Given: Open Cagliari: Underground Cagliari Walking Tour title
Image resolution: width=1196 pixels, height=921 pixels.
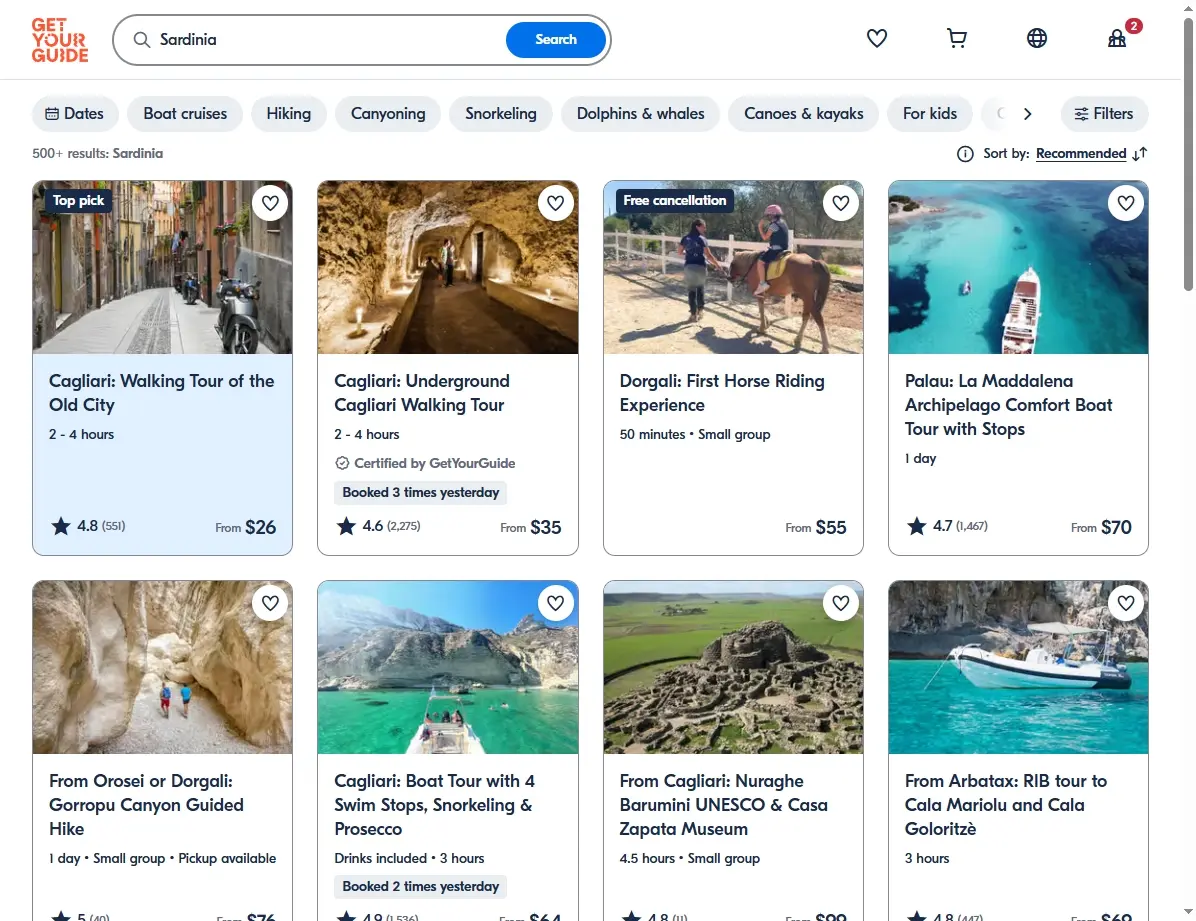Looking at the screenshot, I should coord(422,393).
